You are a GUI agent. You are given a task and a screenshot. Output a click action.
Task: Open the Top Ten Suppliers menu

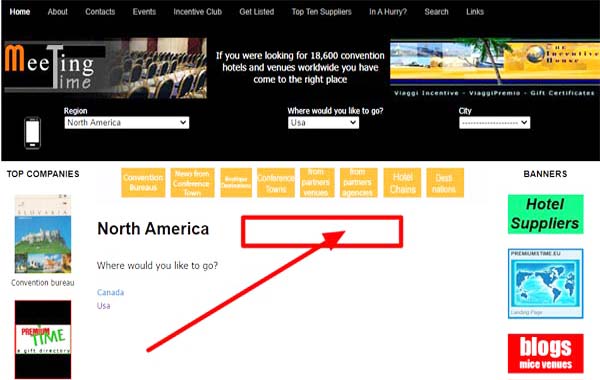[x=321, y=12]
